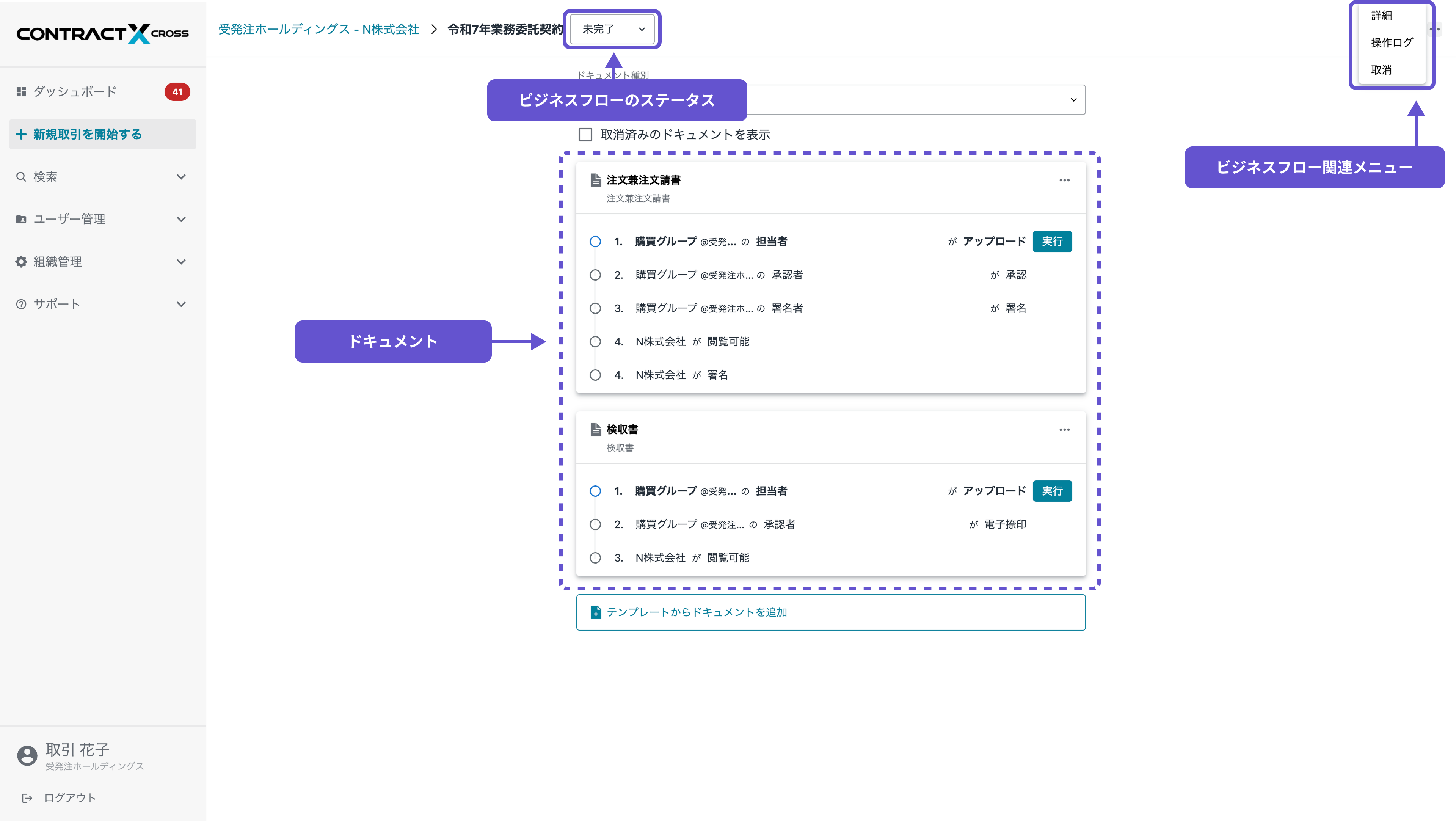
Task: Click the support question mark icon
Action: point(21,304)
